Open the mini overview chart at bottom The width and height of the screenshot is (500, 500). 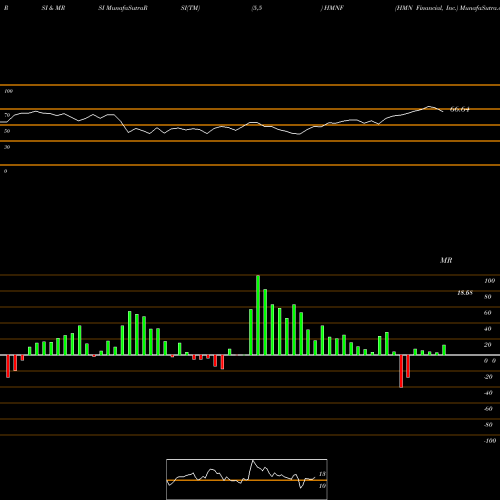[x=247, y=479]
